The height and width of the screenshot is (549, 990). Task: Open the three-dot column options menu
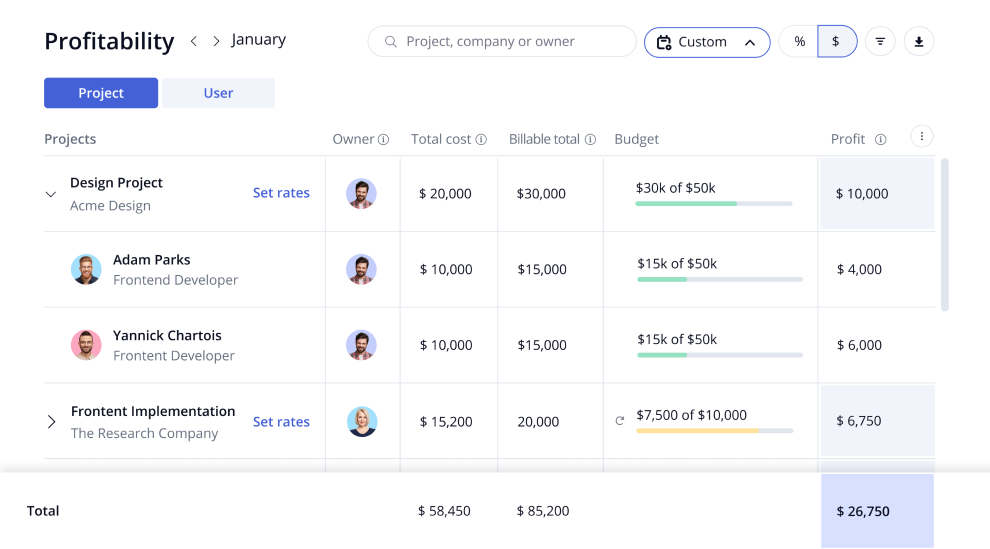point(922,137)
